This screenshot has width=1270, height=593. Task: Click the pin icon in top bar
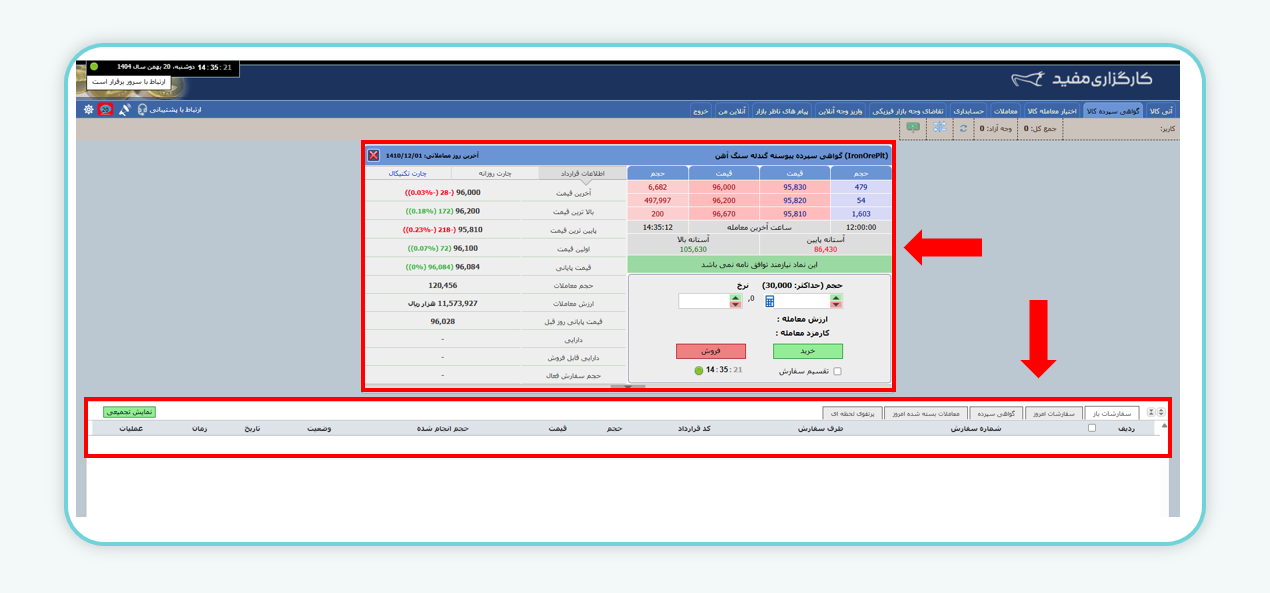pos(124,109)
